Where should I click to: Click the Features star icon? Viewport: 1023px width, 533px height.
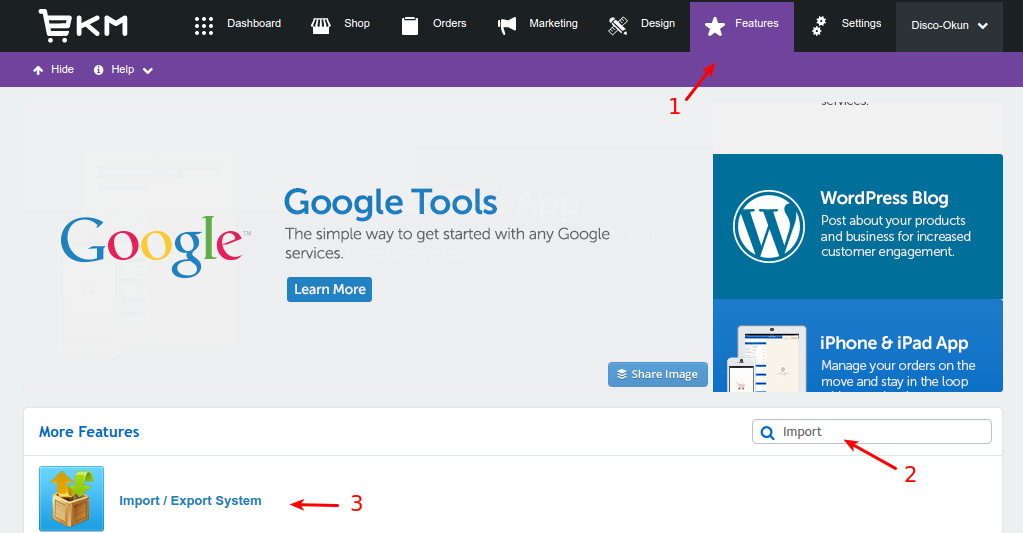[715, 27]
